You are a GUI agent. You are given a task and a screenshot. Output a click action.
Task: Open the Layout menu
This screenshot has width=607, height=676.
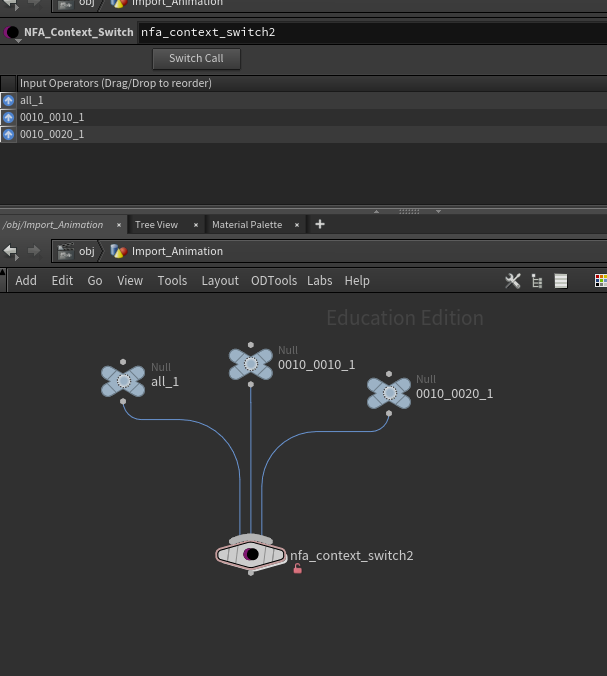click(x=220, y=281)
